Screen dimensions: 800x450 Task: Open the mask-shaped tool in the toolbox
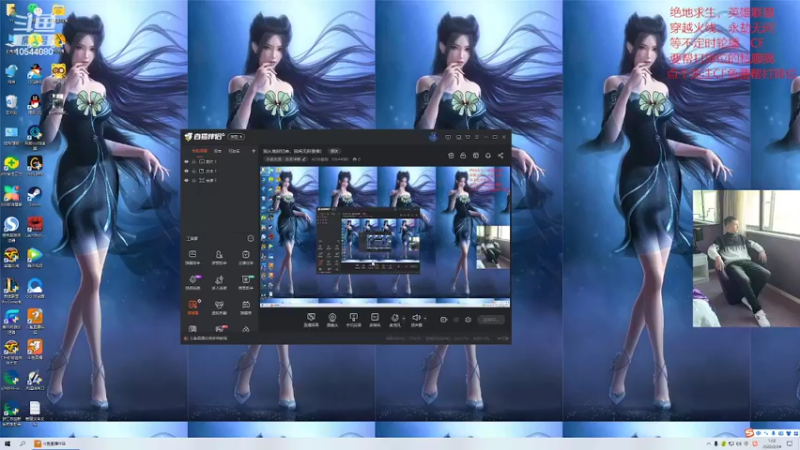(x=219, y=307)
